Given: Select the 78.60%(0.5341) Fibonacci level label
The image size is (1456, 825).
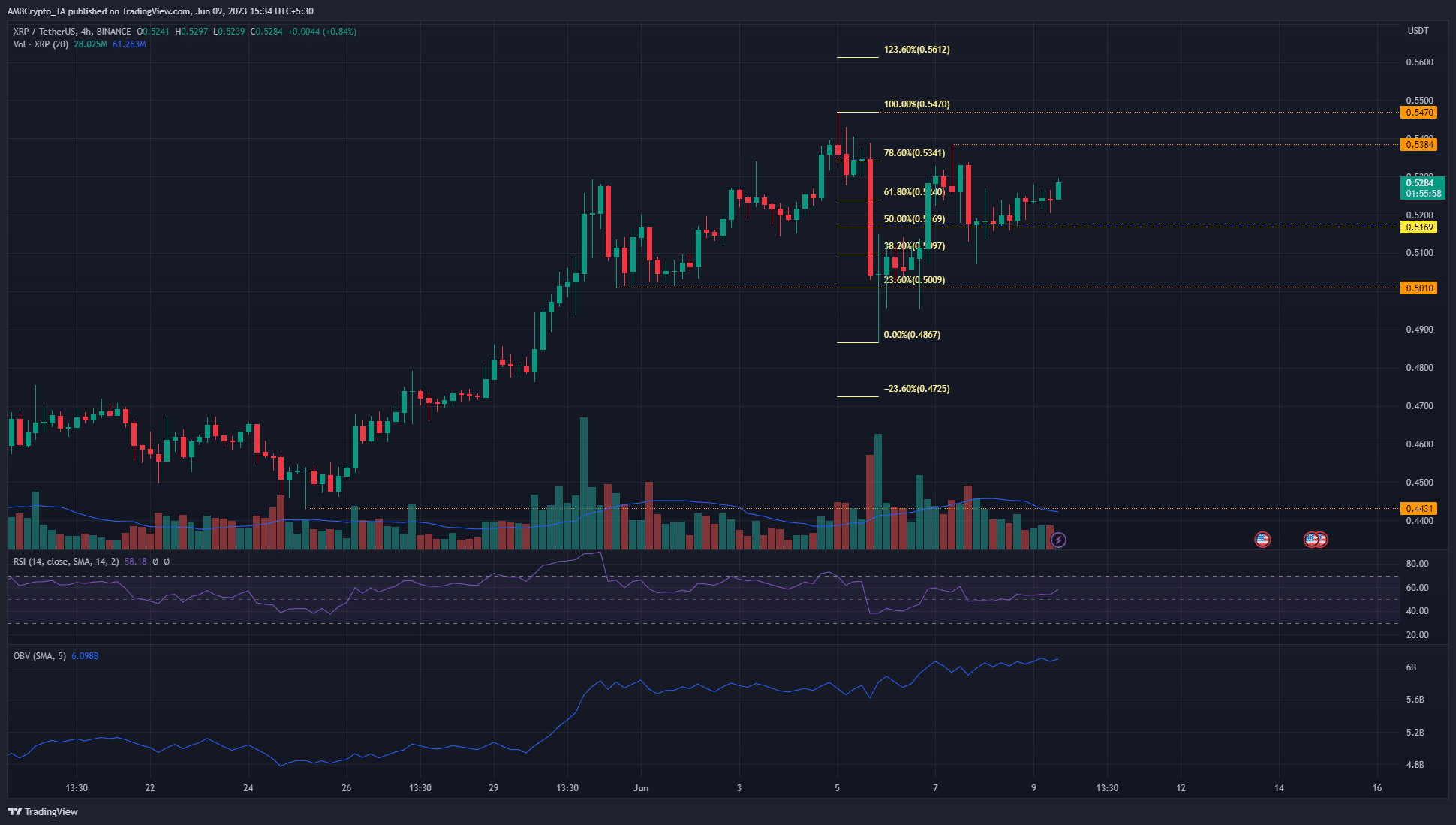Looking at the screenshot, I should pos(914,153).
